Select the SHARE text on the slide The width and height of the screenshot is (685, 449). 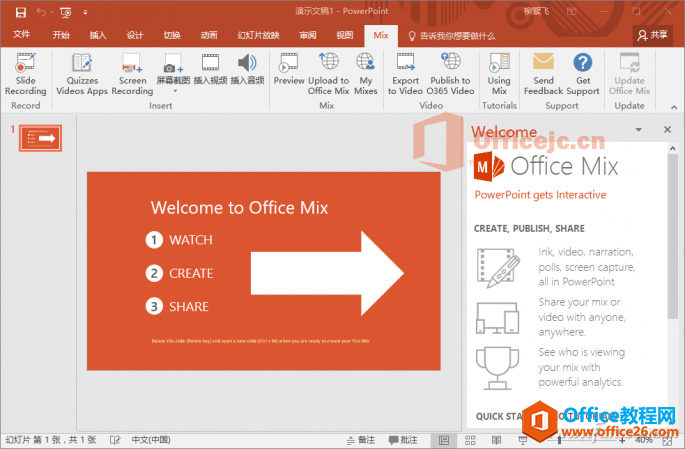(x=189, y=307)
